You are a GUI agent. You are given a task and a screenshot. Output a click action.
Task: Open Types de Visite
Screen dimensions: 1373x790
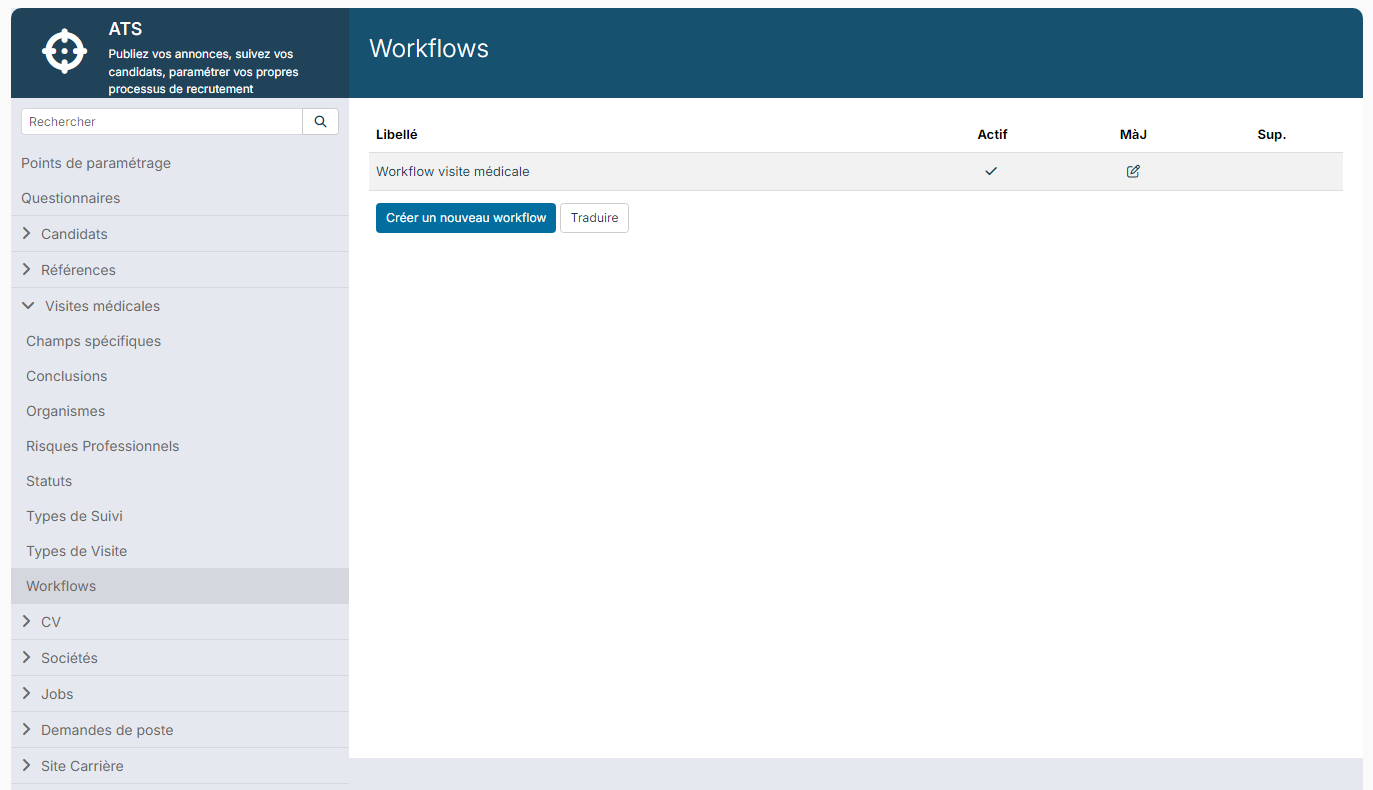click(76, 551)
